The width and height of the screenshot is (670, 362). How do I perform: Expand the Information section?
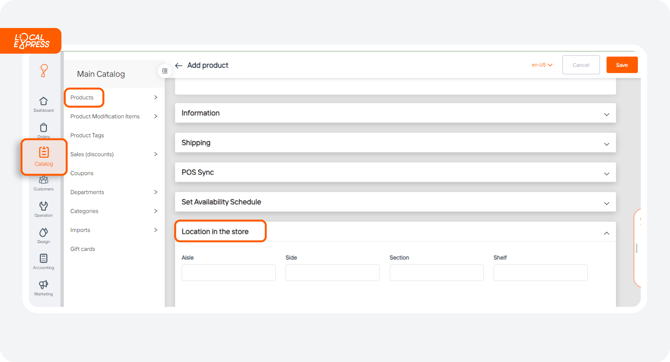395,113
